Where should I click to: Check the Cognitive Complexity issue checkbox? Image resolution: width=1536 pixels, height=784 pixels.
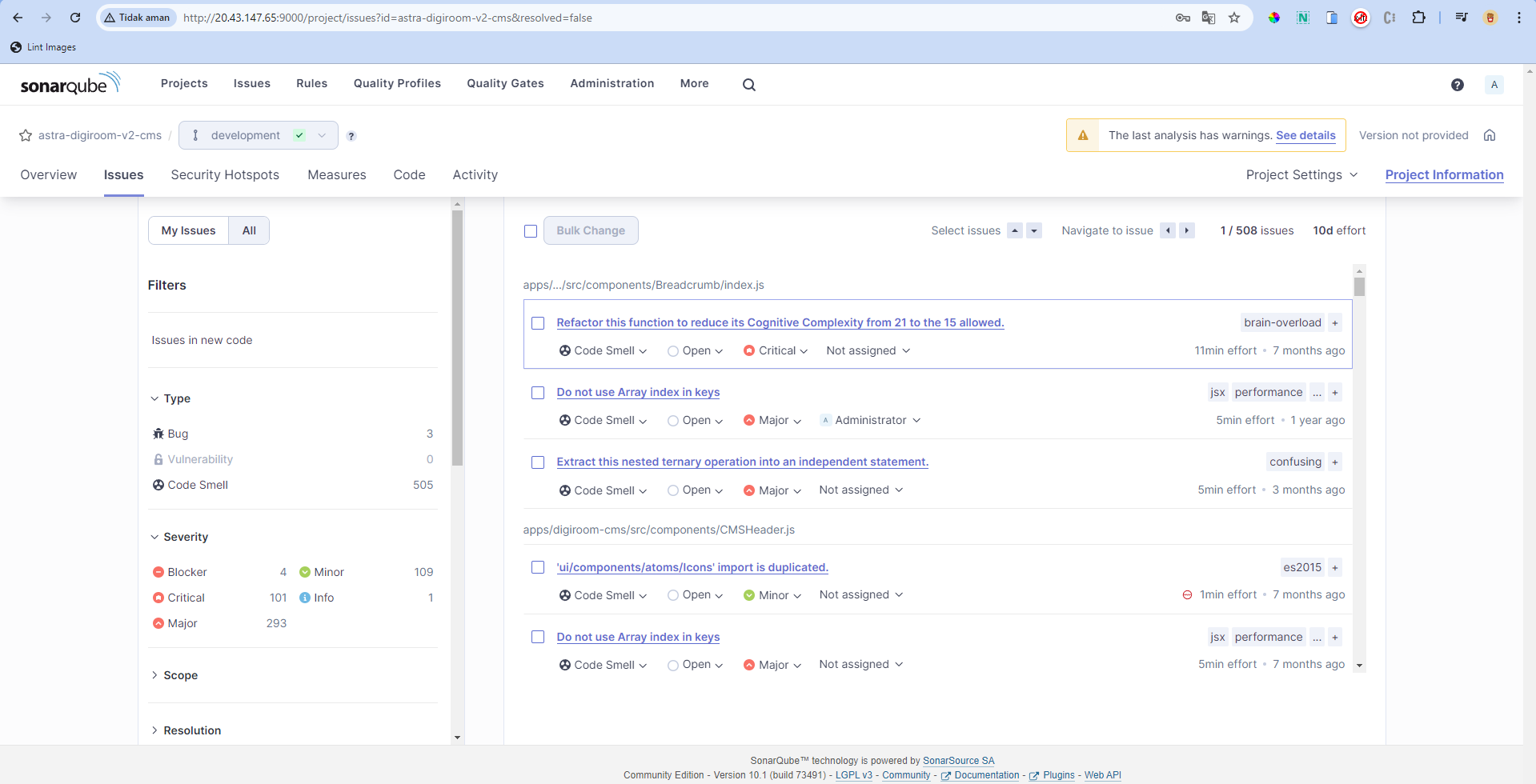pos(538,323)
